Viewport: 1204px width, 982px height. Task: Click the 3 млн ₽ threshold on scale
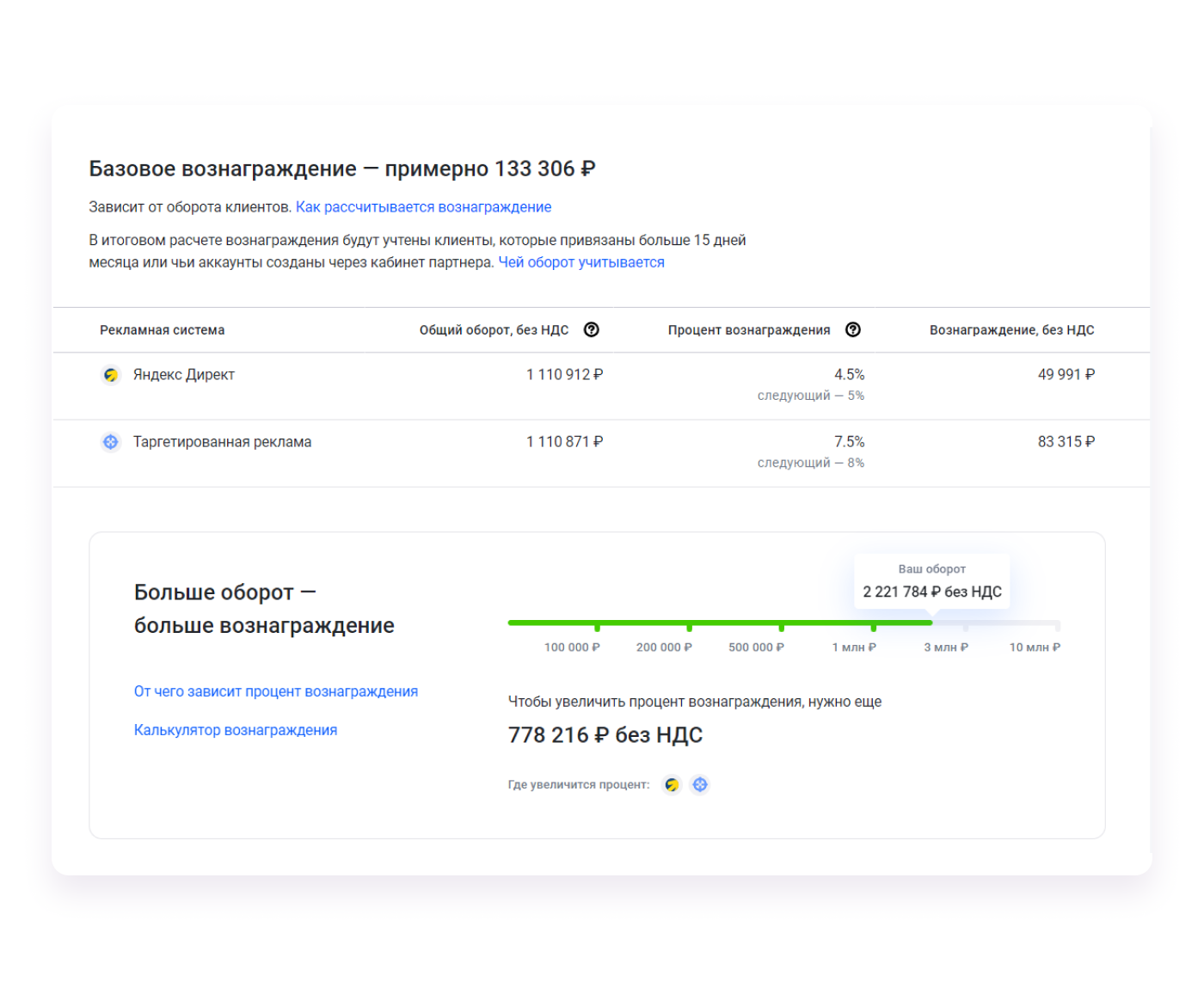(x=946, y=647)
